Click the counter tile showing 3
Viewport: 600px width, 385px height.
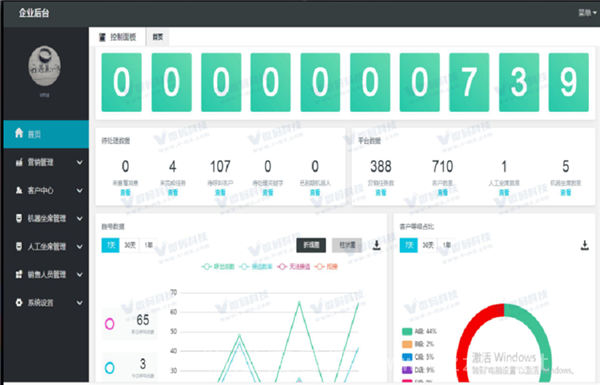tap(519, 82)
